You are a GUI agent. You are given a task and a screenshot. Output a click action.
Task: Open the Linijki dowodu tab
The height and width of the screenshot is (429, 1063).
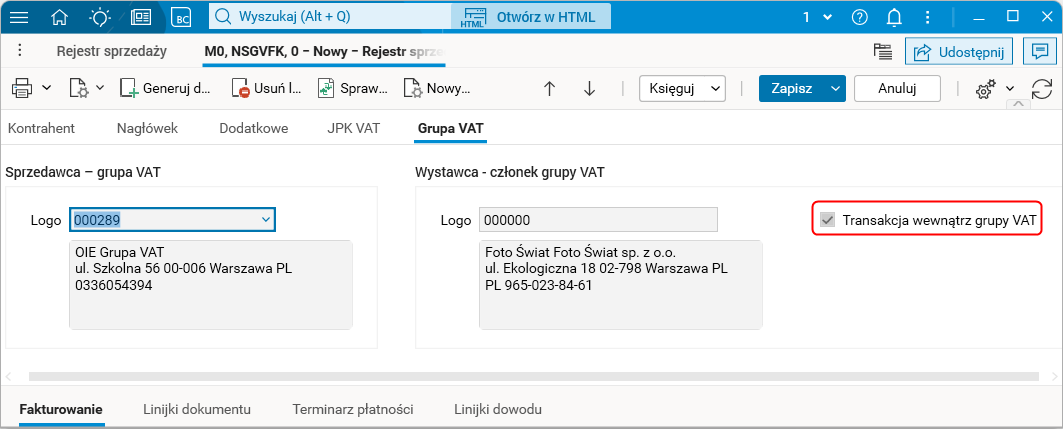[498, 409]
